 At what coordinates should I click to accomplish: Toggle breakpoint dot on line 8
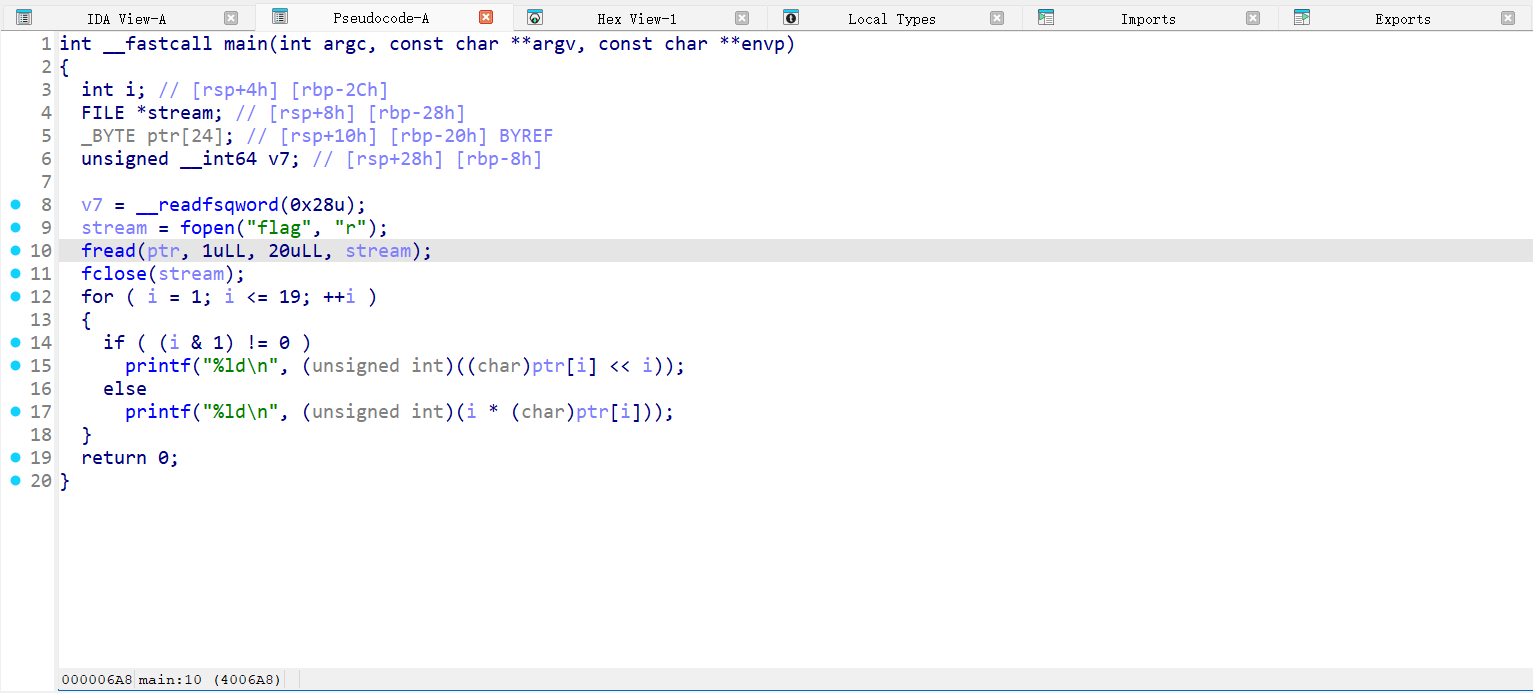(x=15, y=205)
